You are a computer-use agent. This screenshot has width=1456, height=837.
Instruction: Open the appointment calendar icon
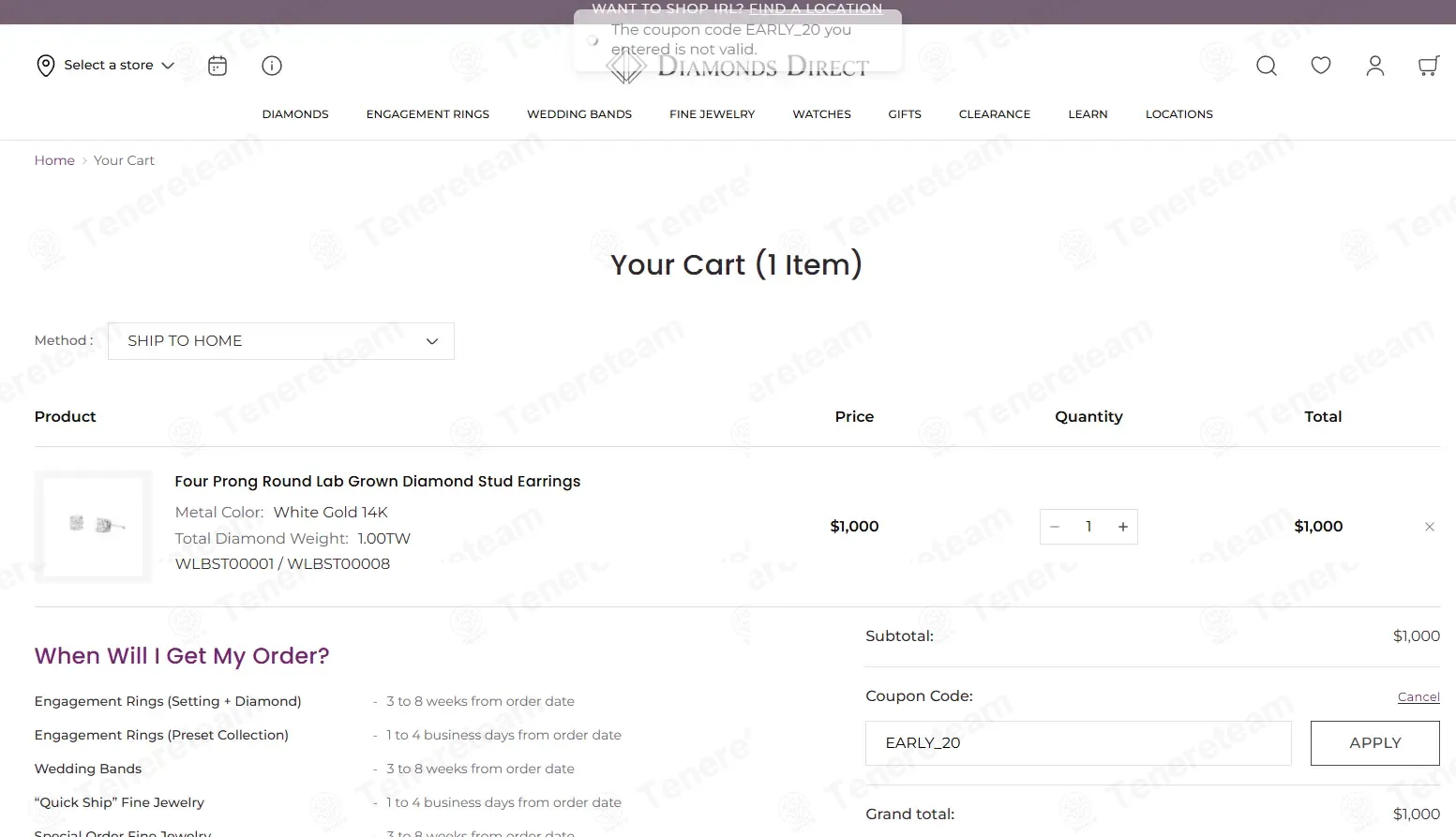pos(218,66)
